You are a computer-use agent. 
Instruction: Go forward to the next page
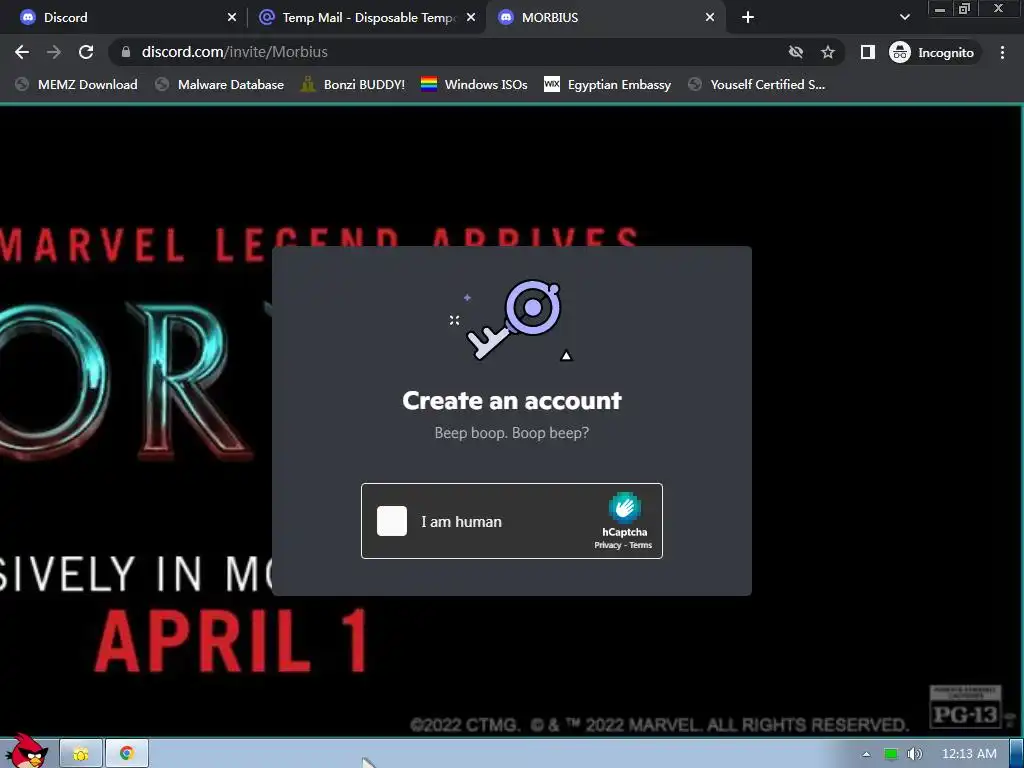point(54,52)
